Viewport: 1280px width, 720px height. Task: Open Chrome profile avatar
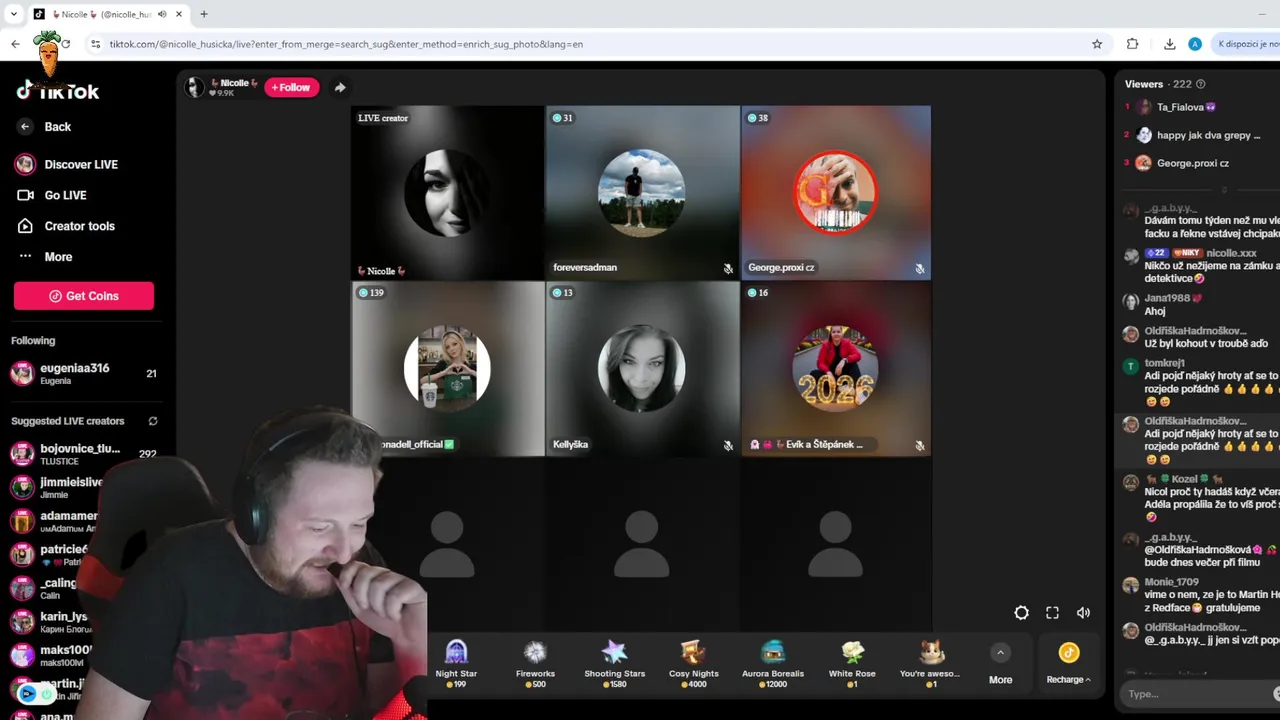(x=1195, y=44)
